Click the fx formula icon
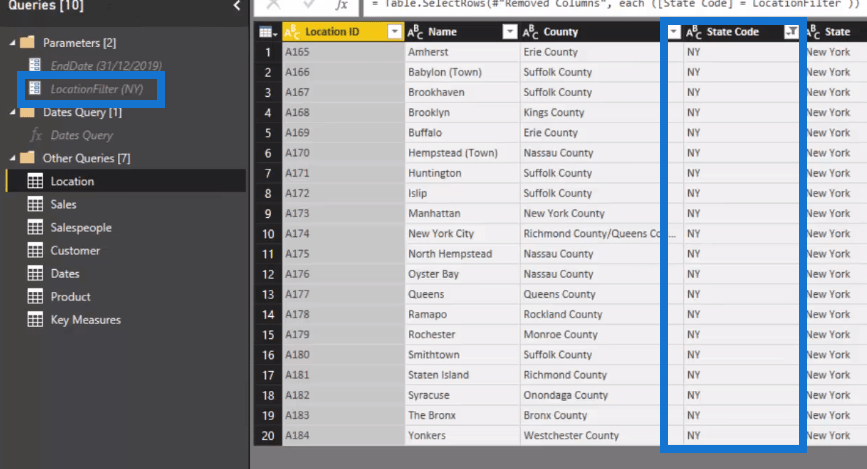Image resolution: width=867 pixels, height=469 pixels. pyautogui.click(x=341, y=4)
